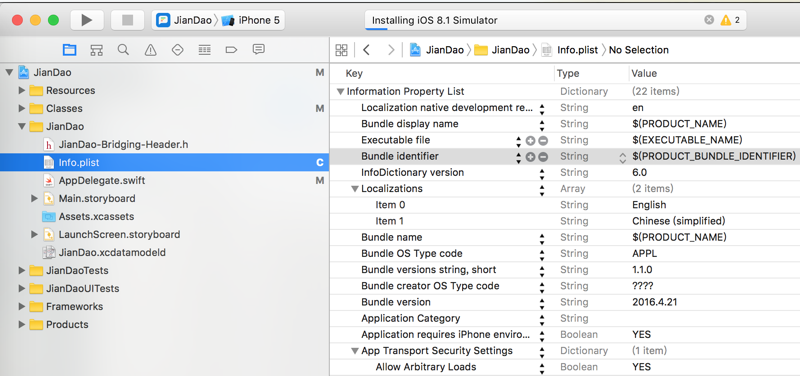800x376 pixels.
Task: Select the 1.1.0 version value
Action: pos(642,270)
